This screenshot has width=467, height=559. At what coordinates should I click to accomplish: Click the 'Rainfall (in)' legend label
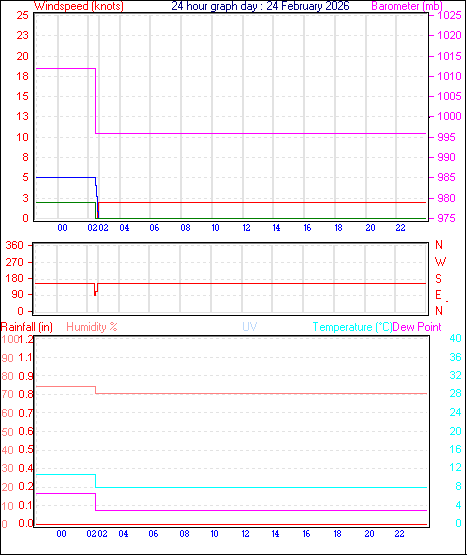click(x=27, y=327)
